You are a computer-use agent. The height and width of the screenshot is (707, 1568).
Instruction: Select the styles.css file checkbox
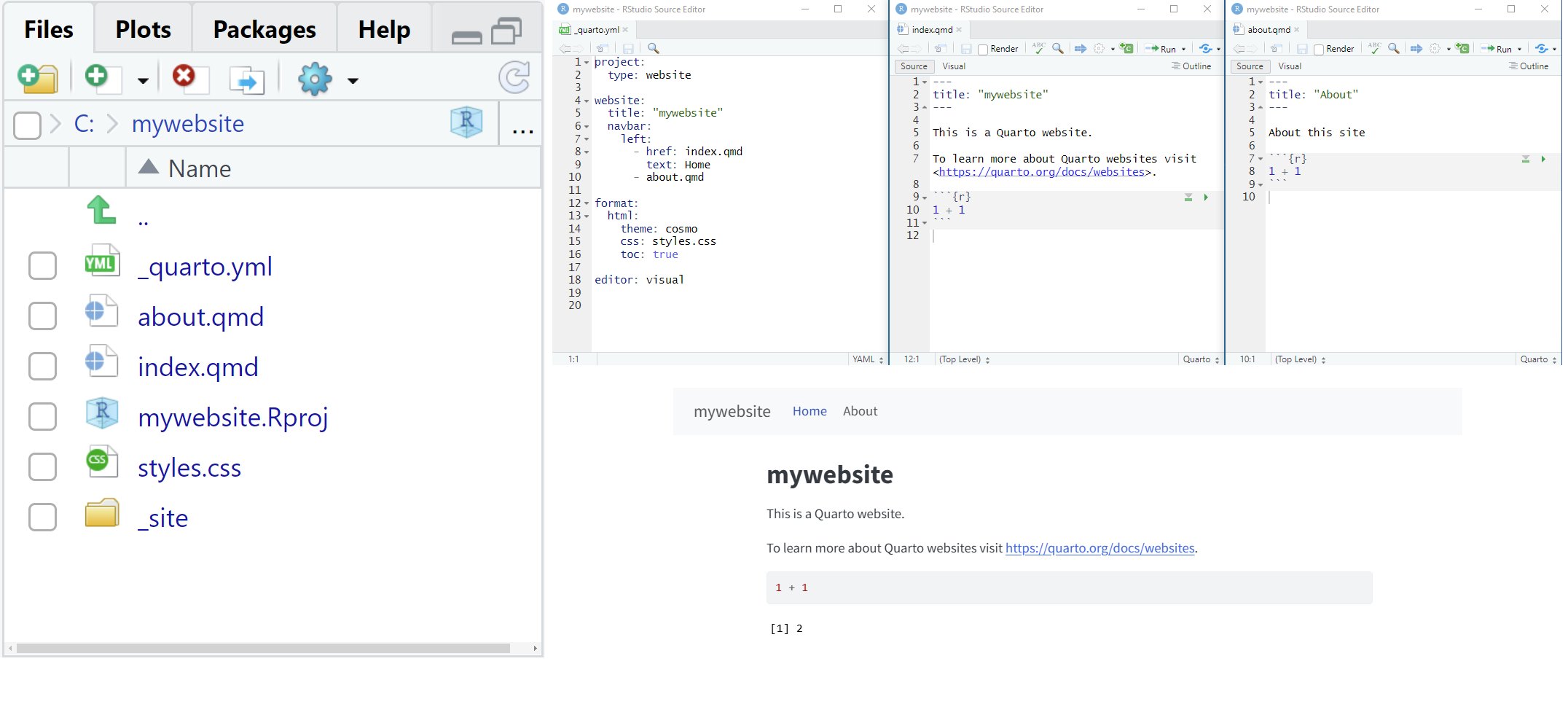coord(42,467)
